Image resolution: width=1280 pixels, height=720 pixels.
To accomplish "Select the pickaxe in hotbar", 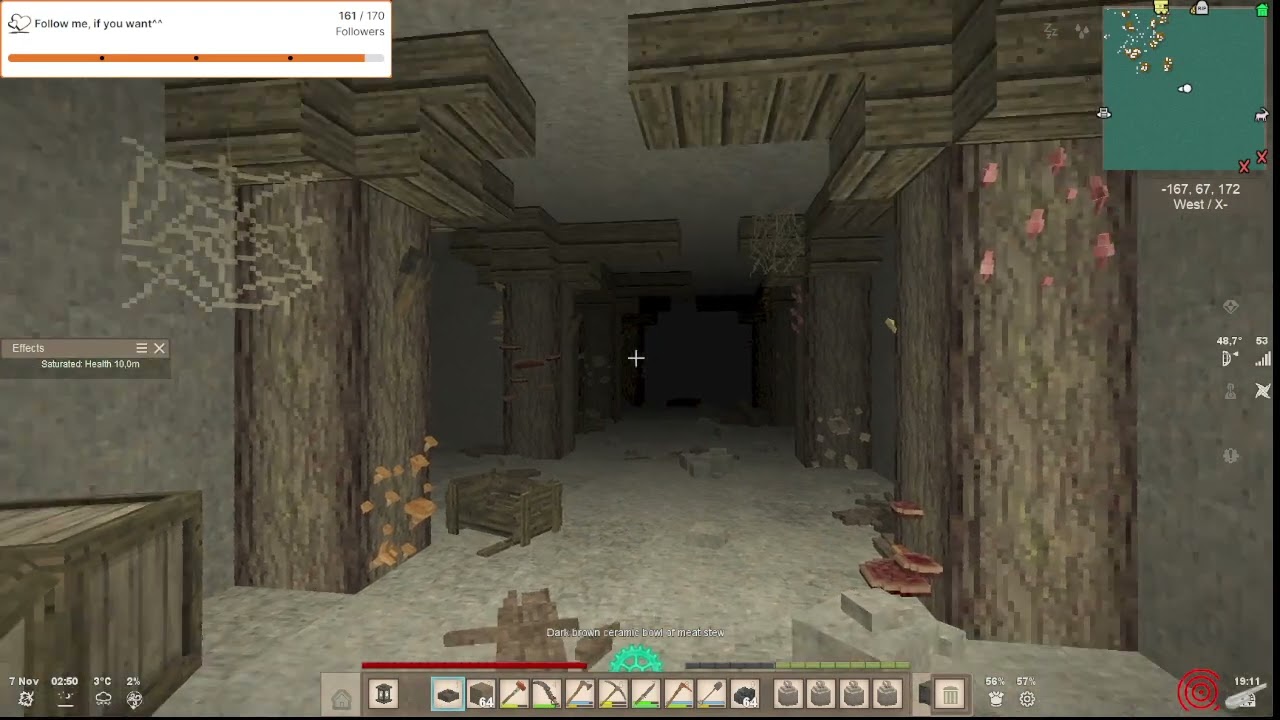I will coord(613,694).
